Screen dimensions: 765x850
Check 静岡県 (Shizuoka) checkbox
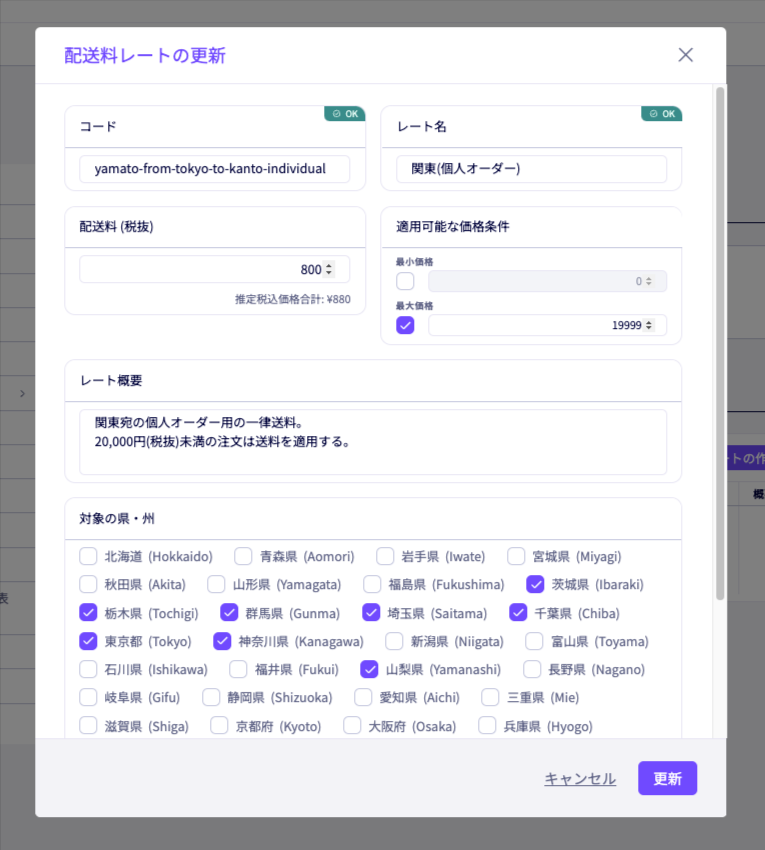coord(211,697)
